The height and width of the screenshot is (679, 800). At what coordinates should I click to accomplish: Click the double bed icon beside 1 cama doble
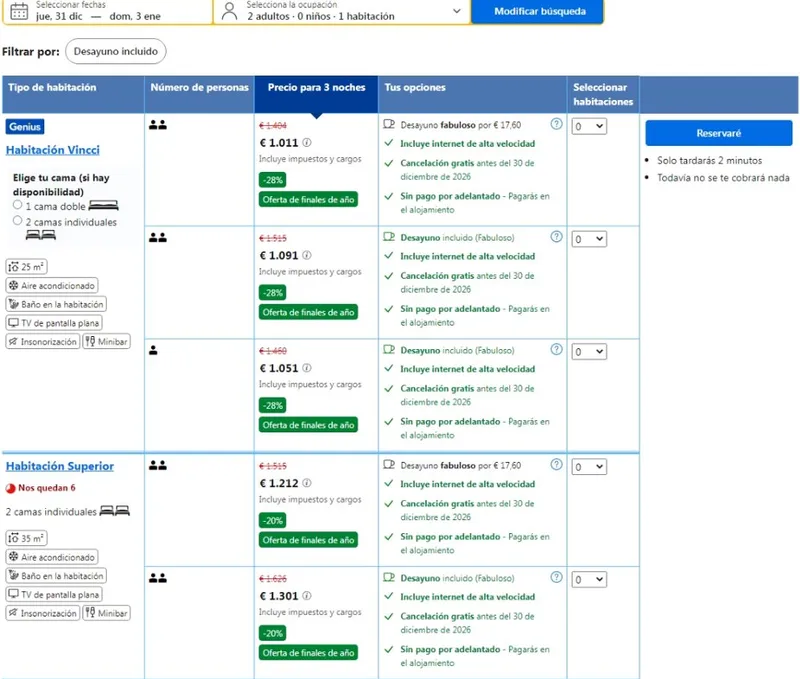click(104, 206)
